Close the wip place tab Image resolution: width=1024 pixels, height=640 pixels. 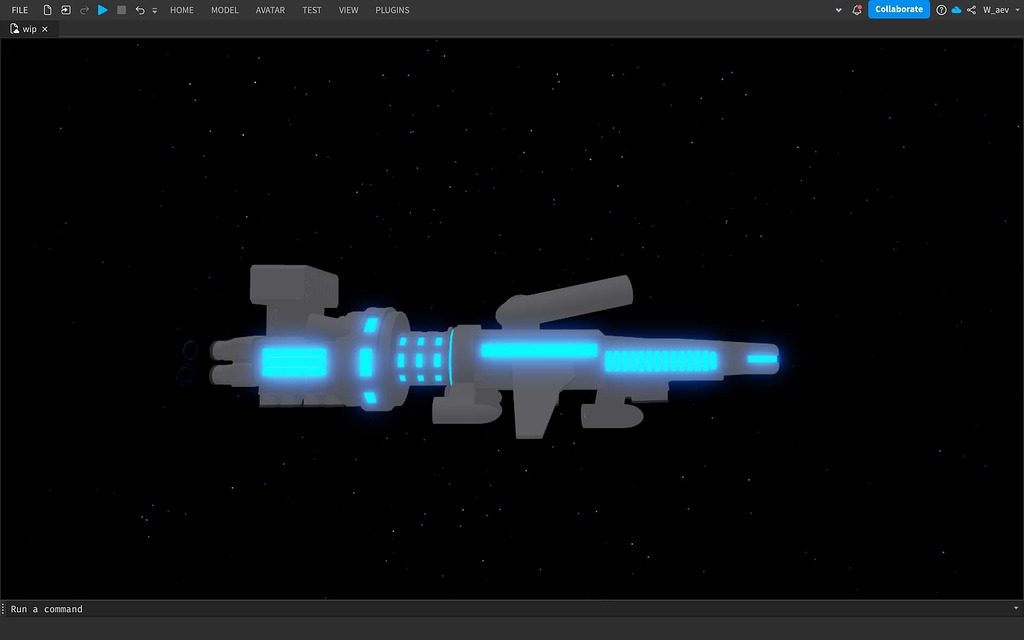click(x=44, y=29)
